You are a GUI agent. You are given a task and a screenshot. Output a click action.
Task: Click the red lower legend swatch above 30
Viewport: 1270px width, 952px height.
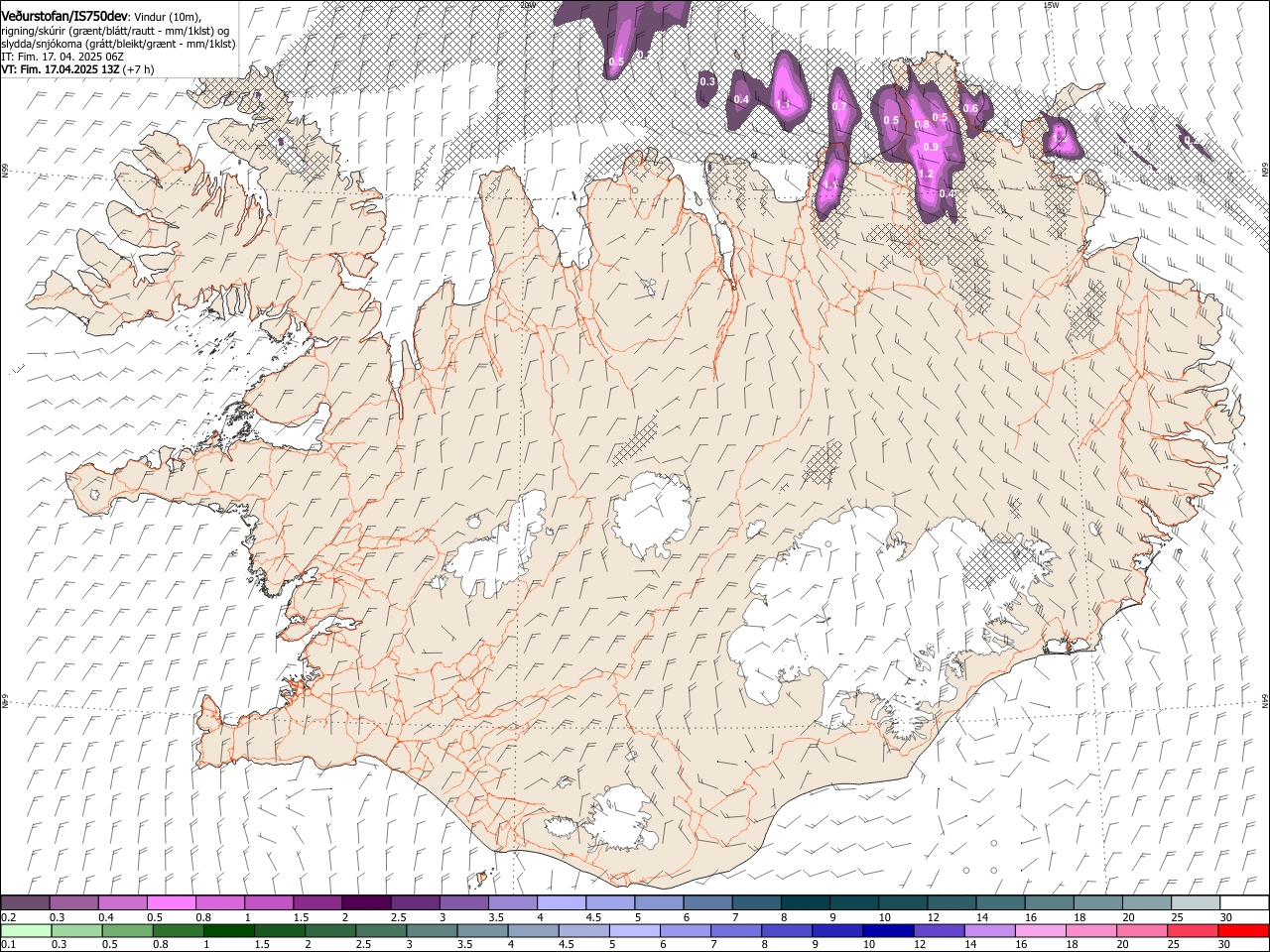point(1242,931)
